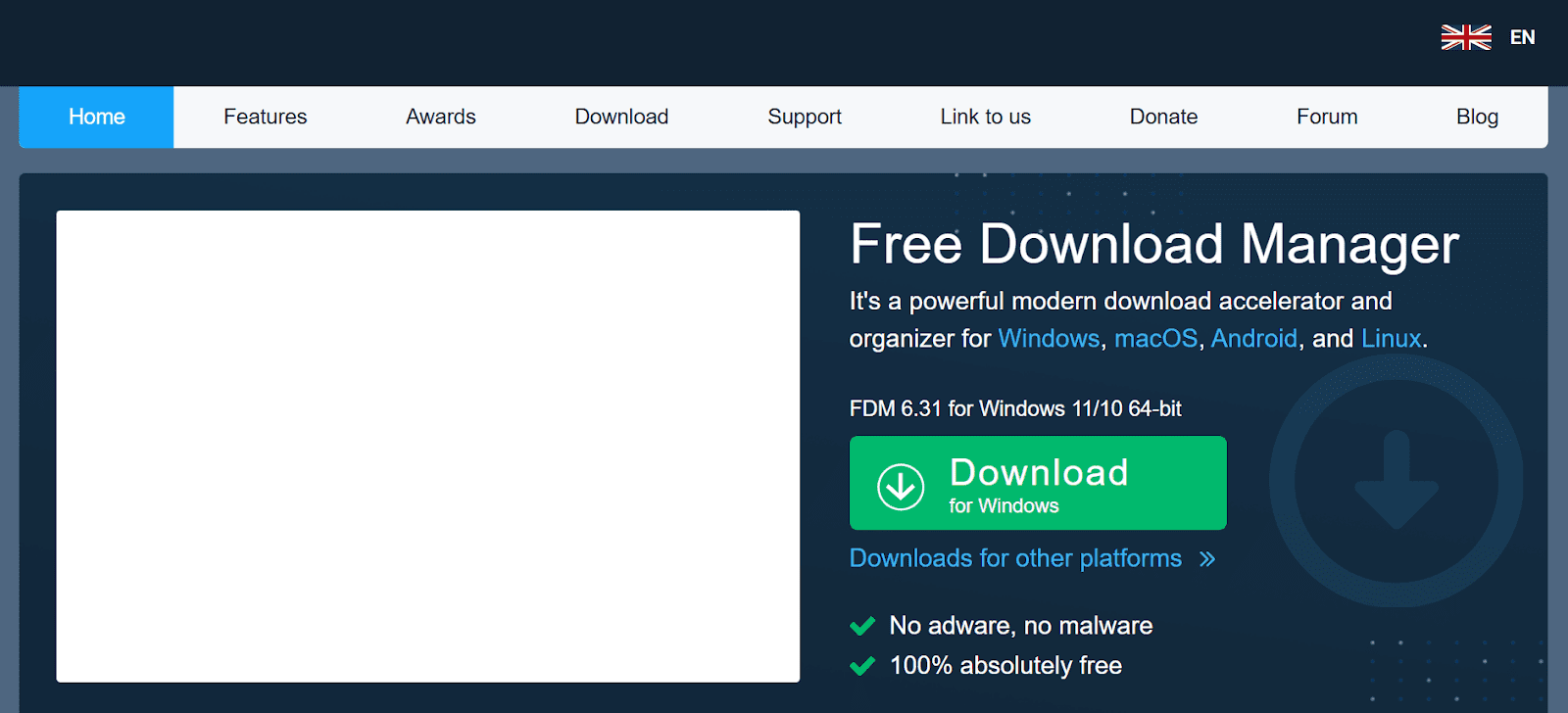The image size is (1568, 713).
Task: Click the blank white preview panel
Action: tap(427, 446)
